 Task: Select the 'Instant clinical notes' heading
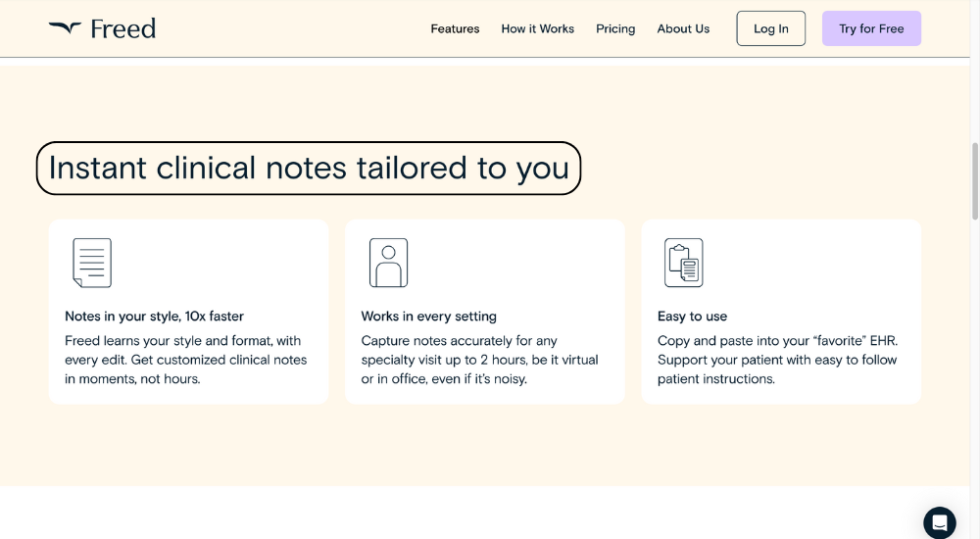click(308, 168)
